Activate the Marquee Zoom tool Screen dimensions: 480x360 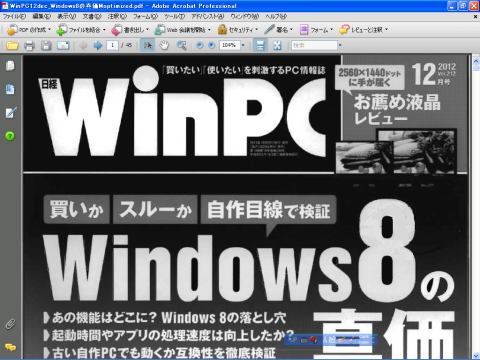click(x=182, y=45)
